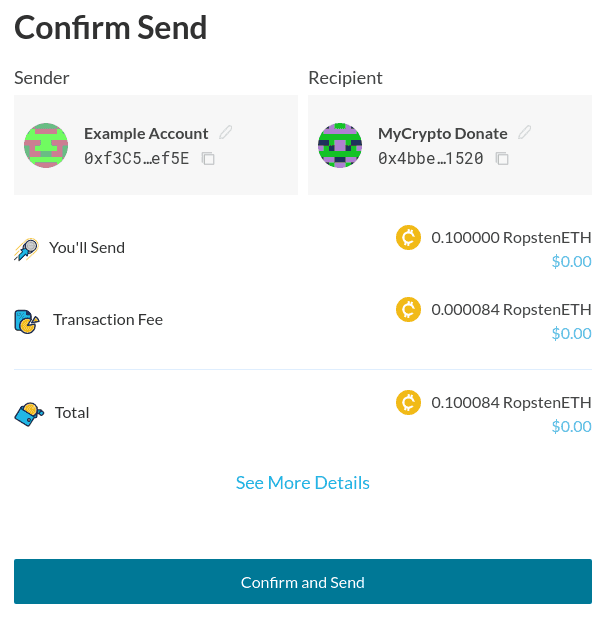
Task: Copy the sender address 0xf3C5…ef5E
Action: click(x=208, y=158)
